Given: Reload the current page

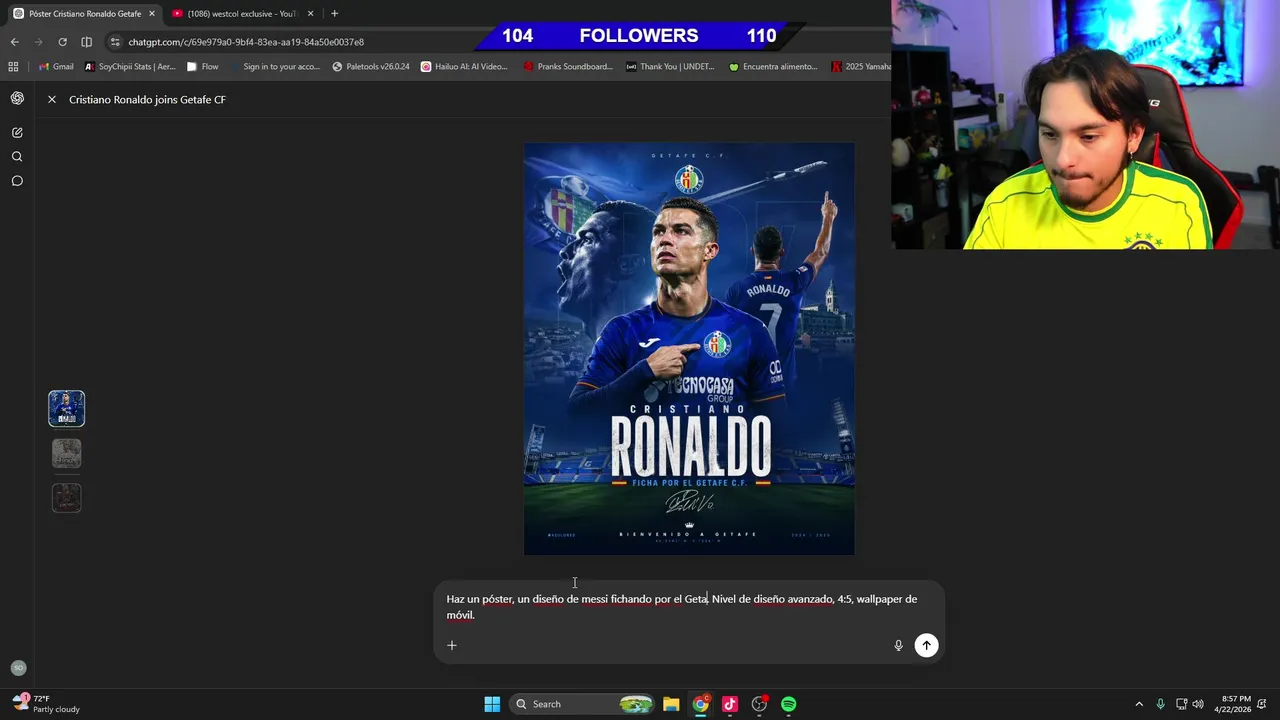Looking at the screenshot, I should pyautogui.click(x=62, y=42).
